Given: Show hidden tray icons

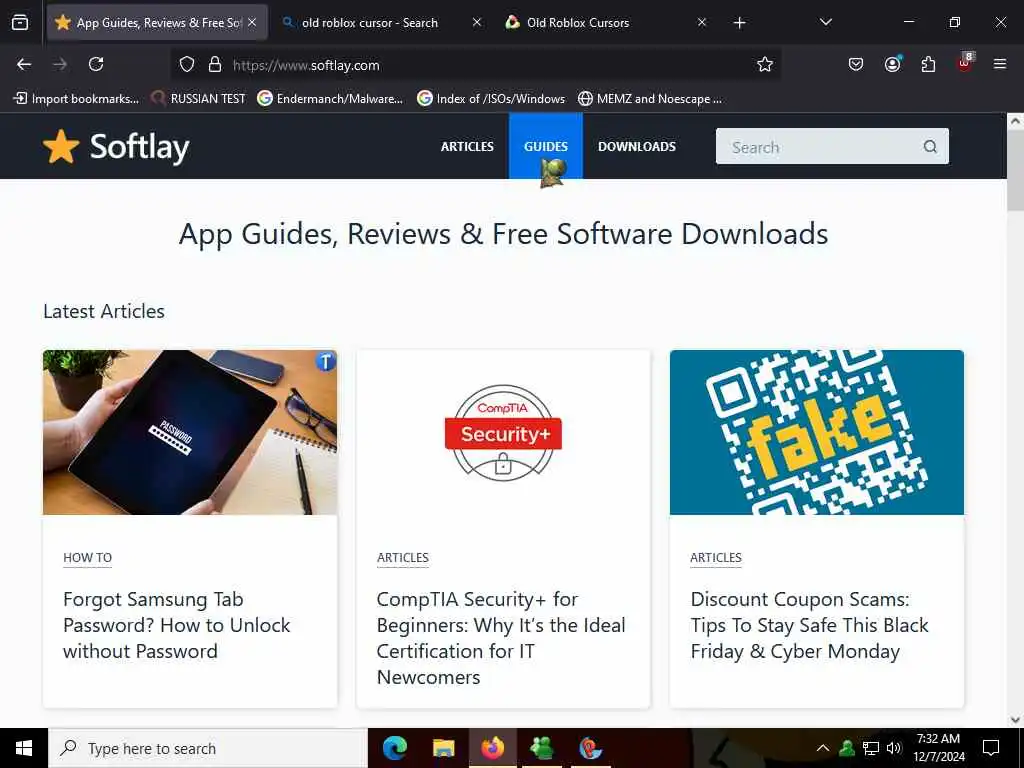Looking at the screenshot, I should (823, 748).
